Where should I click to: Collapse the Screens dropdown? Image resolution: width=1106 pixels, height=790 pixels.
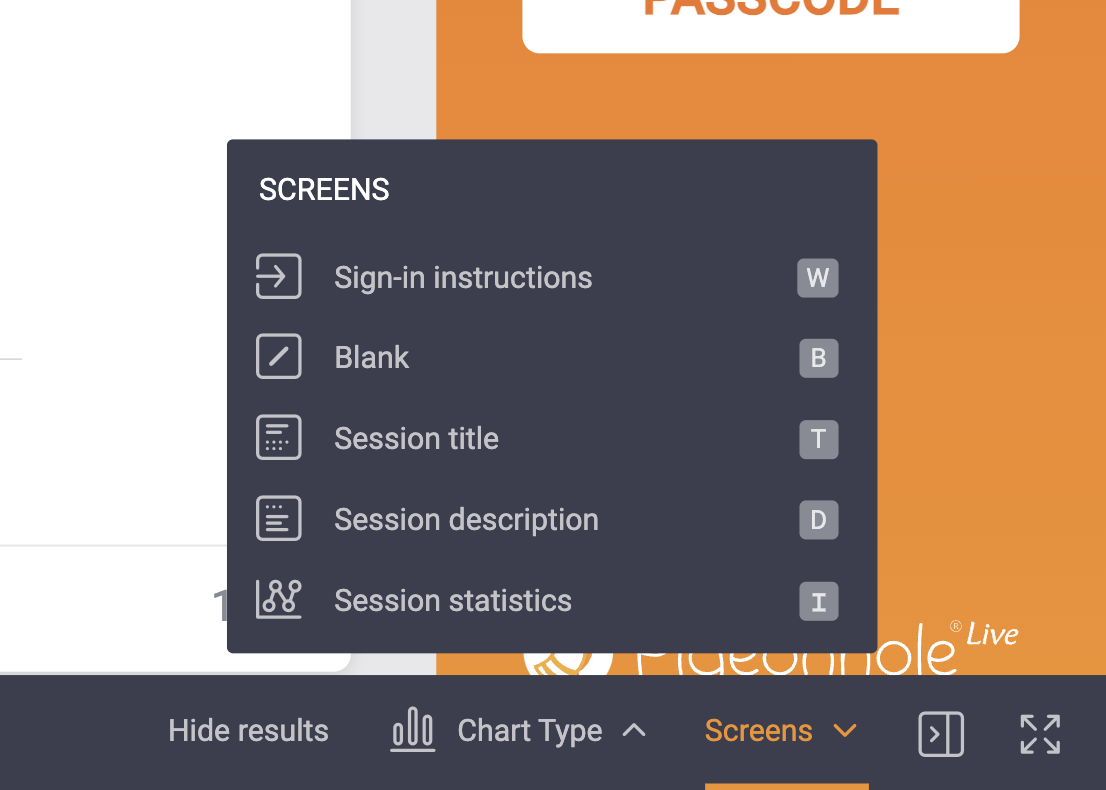pyautogui.click(x=780, y=731)
